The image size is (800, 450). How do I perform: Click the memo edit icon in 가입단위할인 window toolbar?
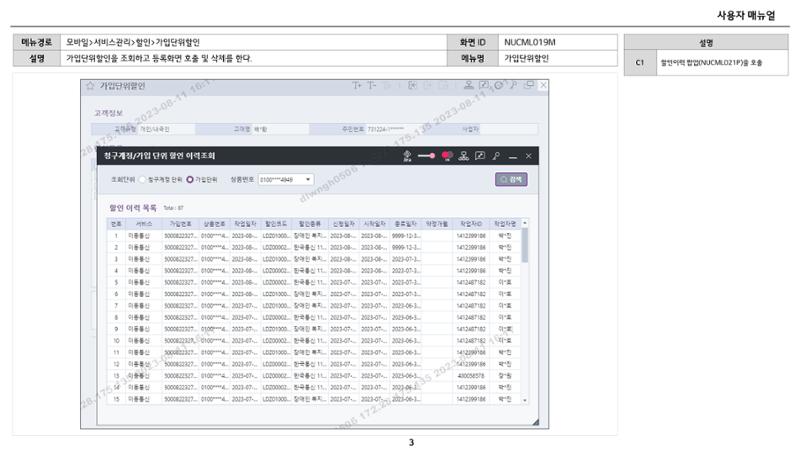pos(484,85)
